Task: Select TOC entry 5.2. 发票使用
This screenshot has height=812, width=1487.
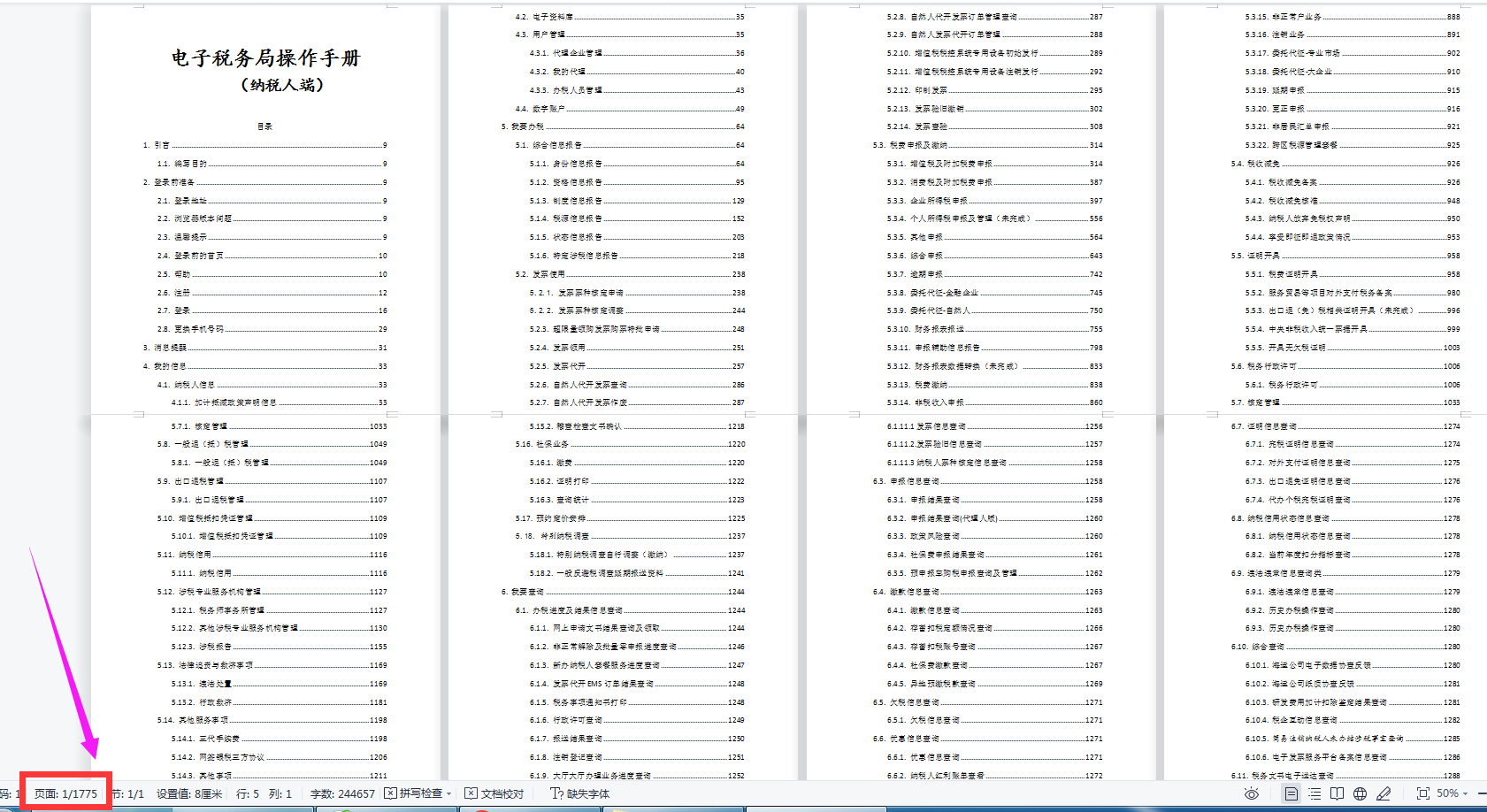Action: pyautogui.click(x=630, y=274)
